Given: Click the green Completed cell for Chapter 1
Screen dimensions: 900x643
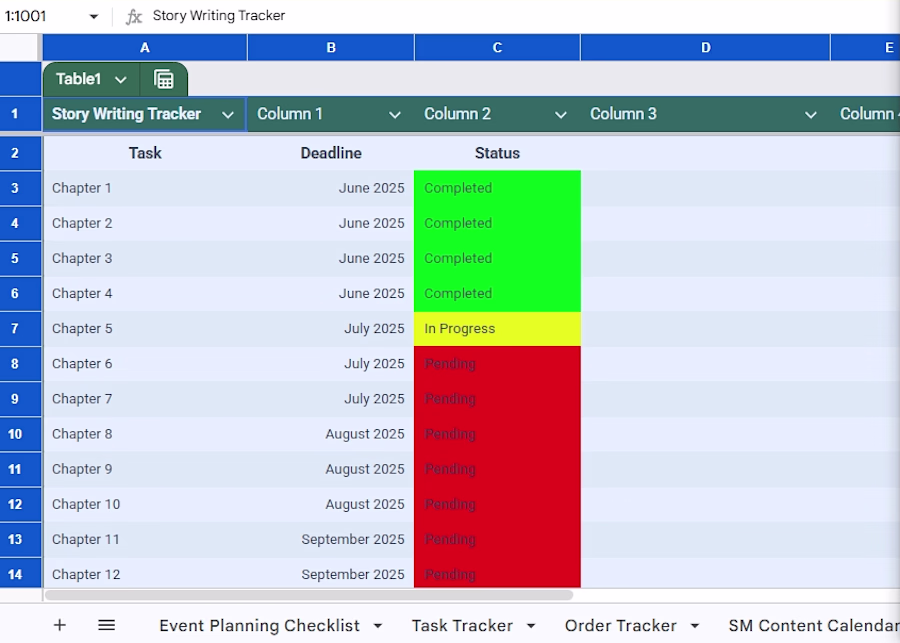Looking at the screenshot, I should pyautogui.click(x=497, y=188).
